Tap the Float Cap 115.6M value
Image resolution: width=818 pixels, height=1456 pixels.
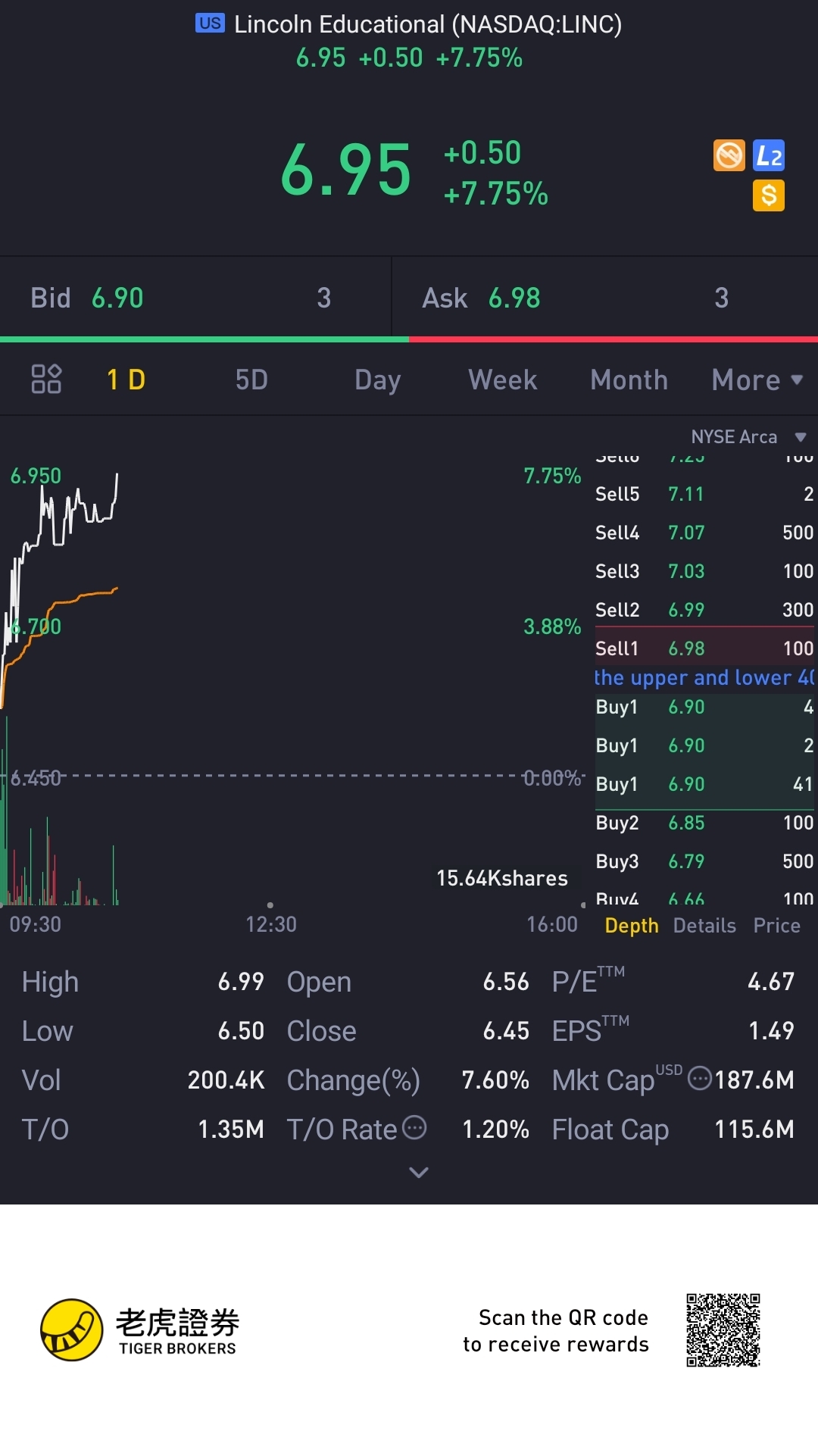click(x=754, y=1129)
